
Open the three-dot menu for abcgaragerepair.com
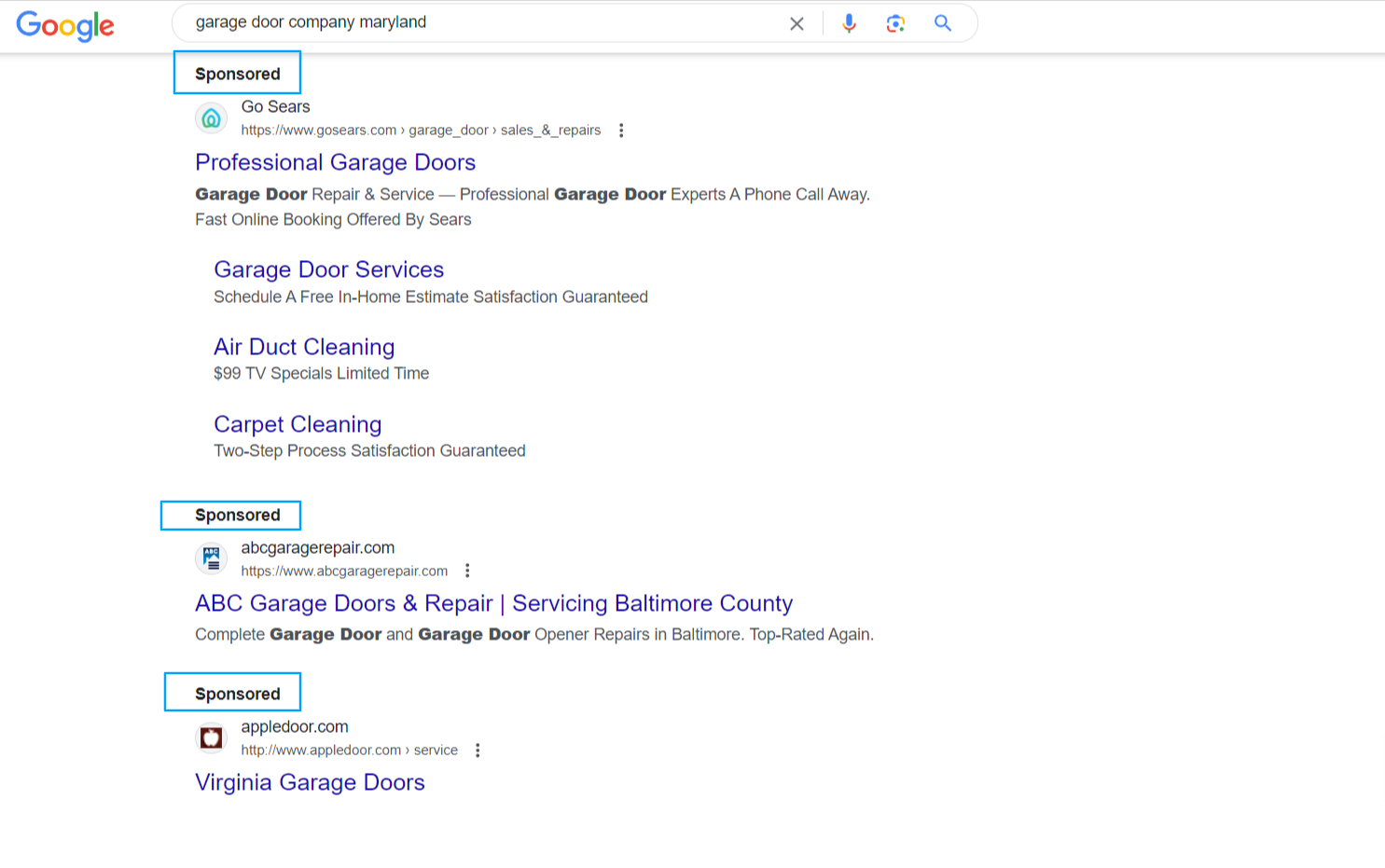(x=467, y=570)
